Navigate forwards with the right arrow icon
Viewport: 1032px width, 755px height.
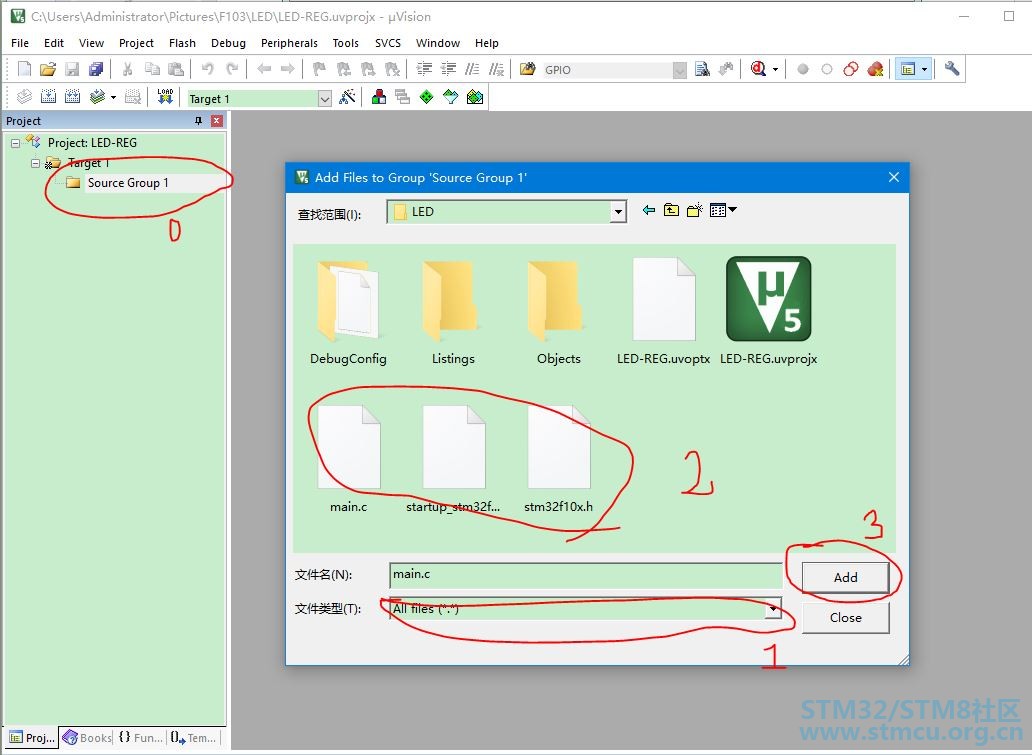click(288, 68)
